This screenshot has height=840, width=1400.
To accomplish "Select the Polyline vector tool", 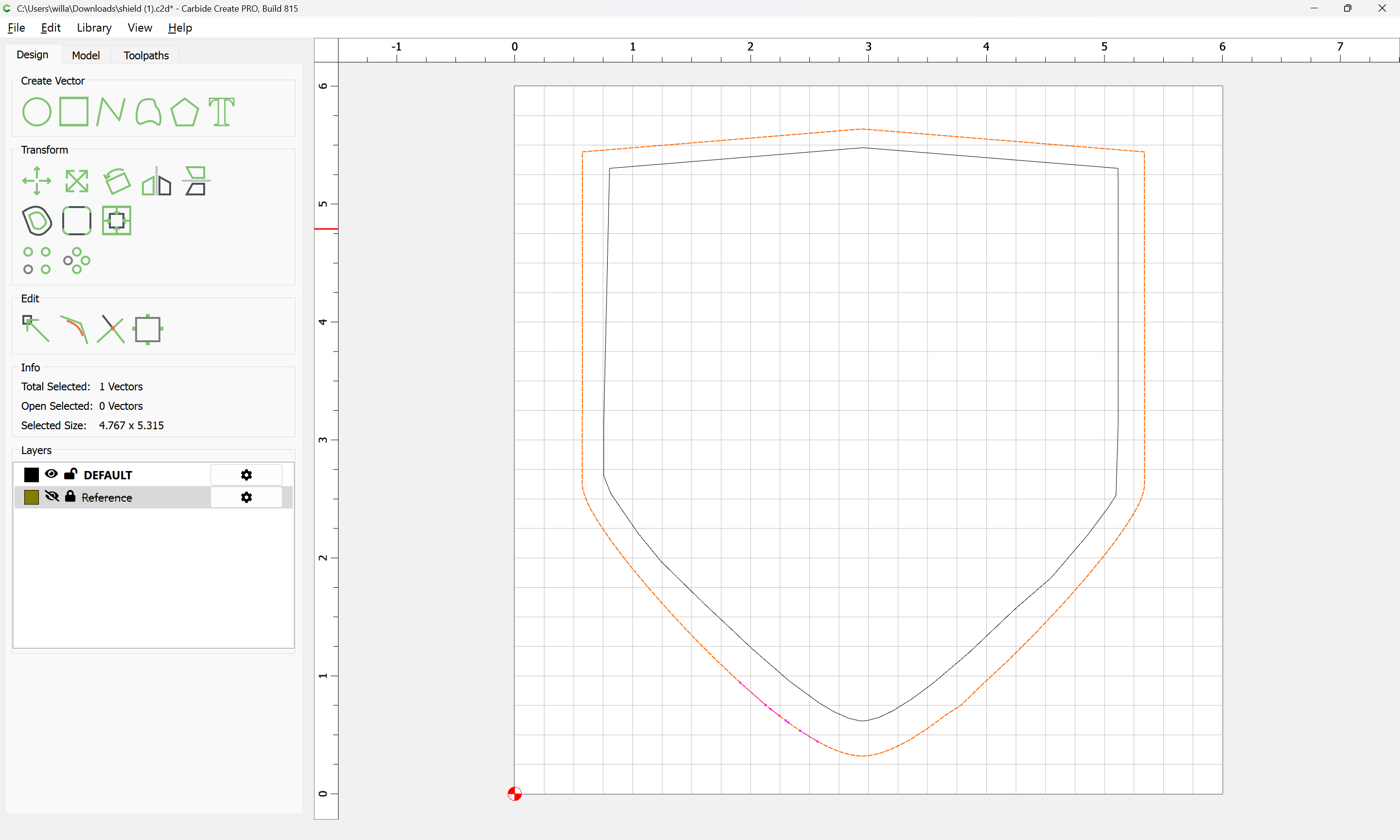I will tap(110, 111).
